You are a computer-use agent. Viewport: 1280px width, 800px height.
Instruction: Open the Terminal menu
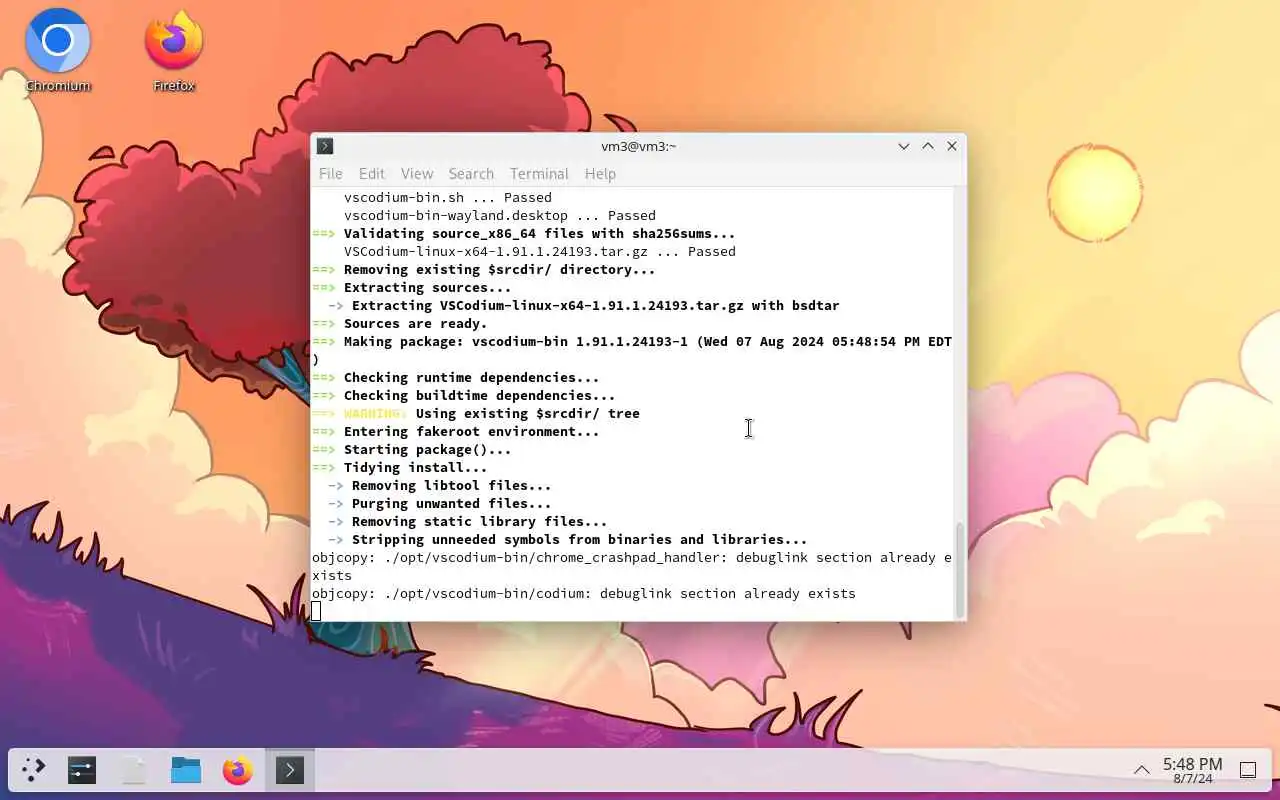pos(539,173)
